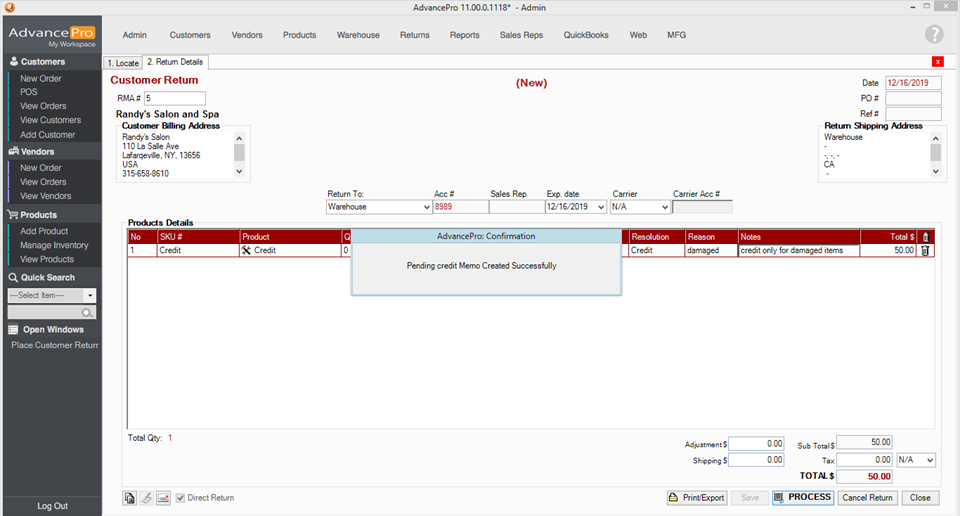
Task: Open the Returns menu
Action: [414, 35]
